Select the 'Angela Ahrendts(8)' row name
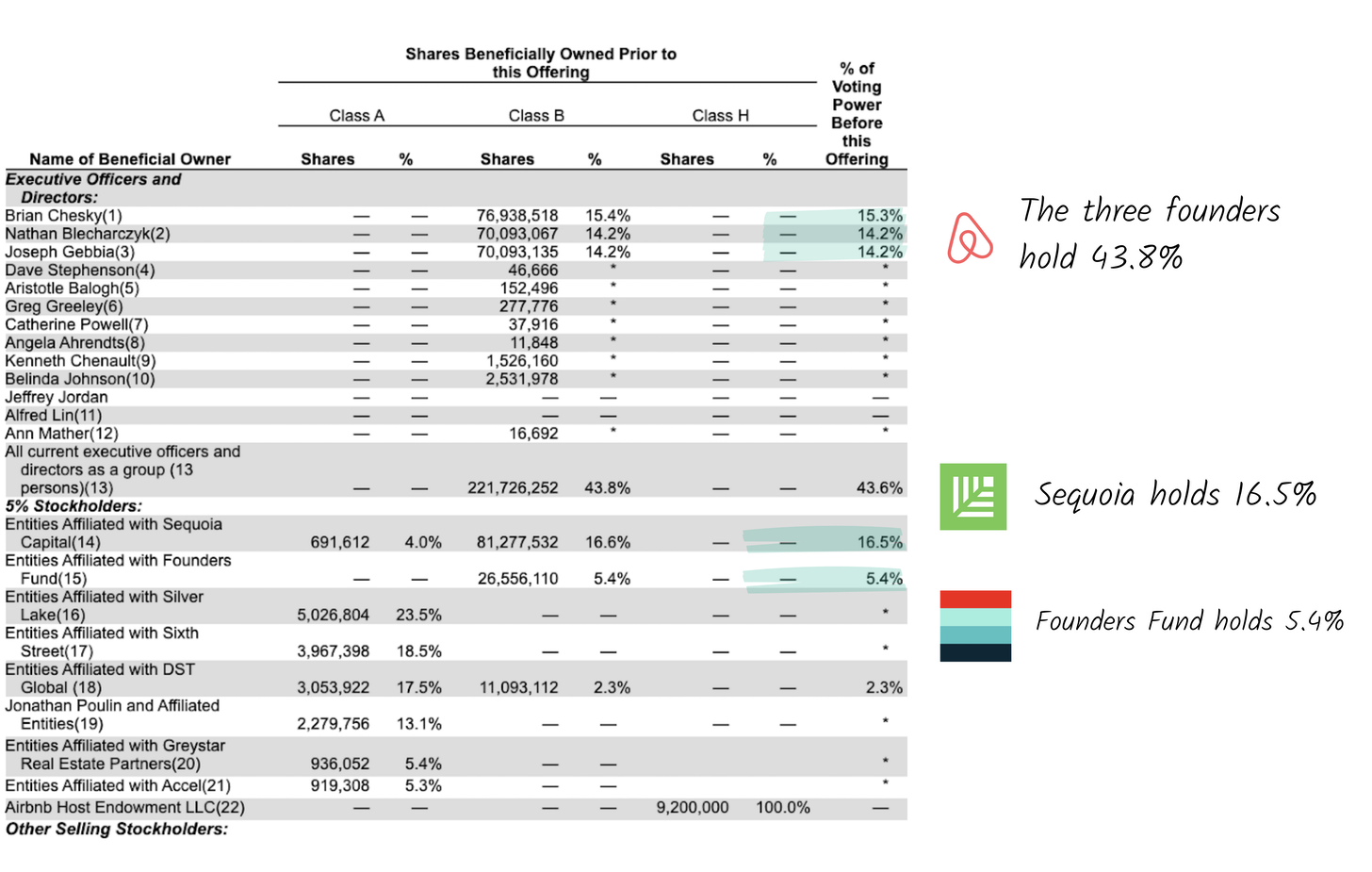 [x=74, y=343]
